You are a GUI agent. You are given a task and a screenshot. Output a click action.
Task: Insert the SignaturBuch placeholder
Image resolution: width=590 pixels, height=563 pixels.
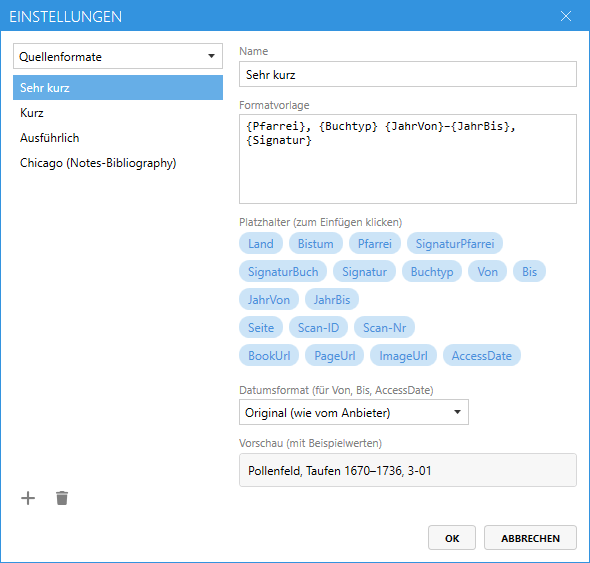coord(283,271)
